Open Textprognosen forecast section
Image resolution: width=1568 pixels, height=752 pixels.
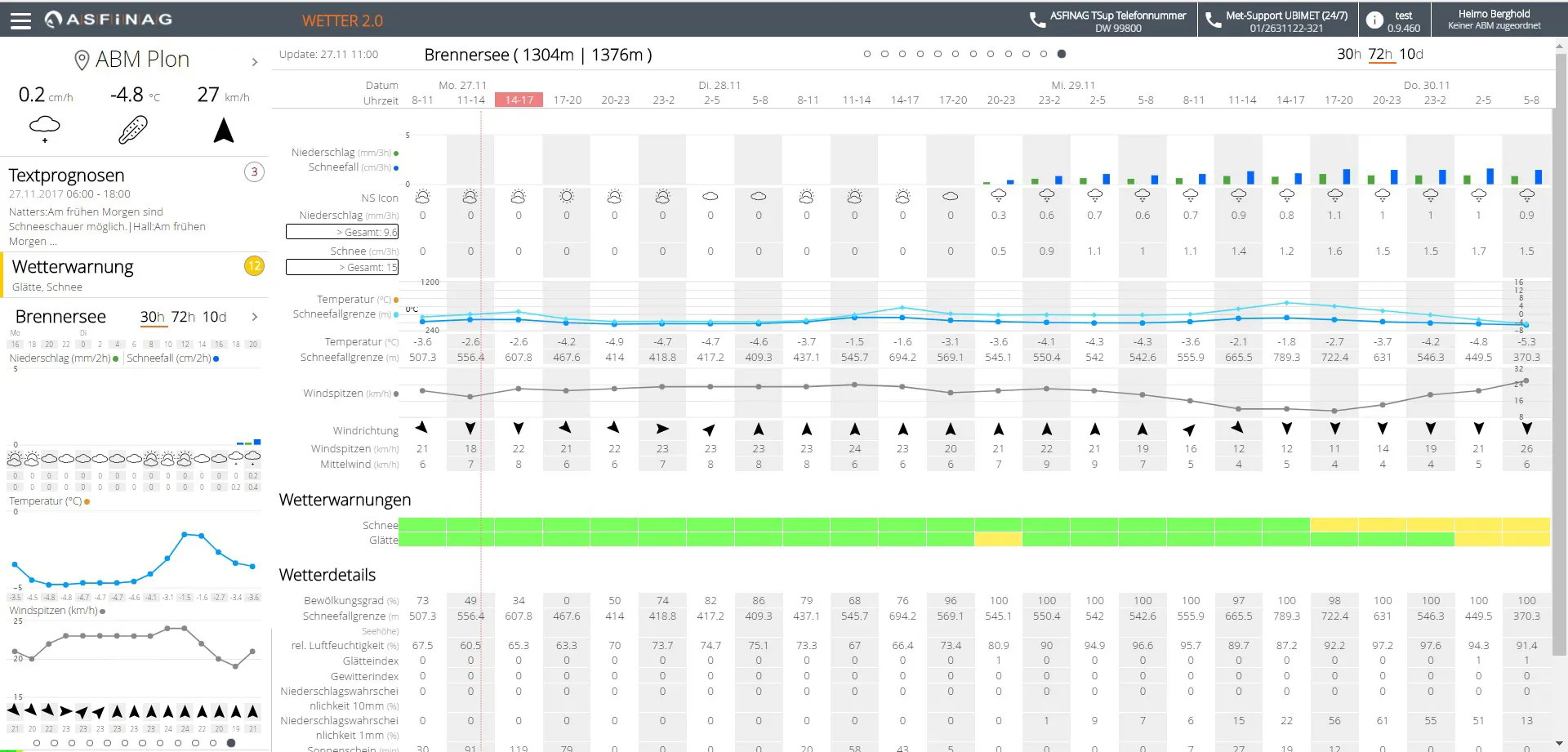click(x=67, y=176)
